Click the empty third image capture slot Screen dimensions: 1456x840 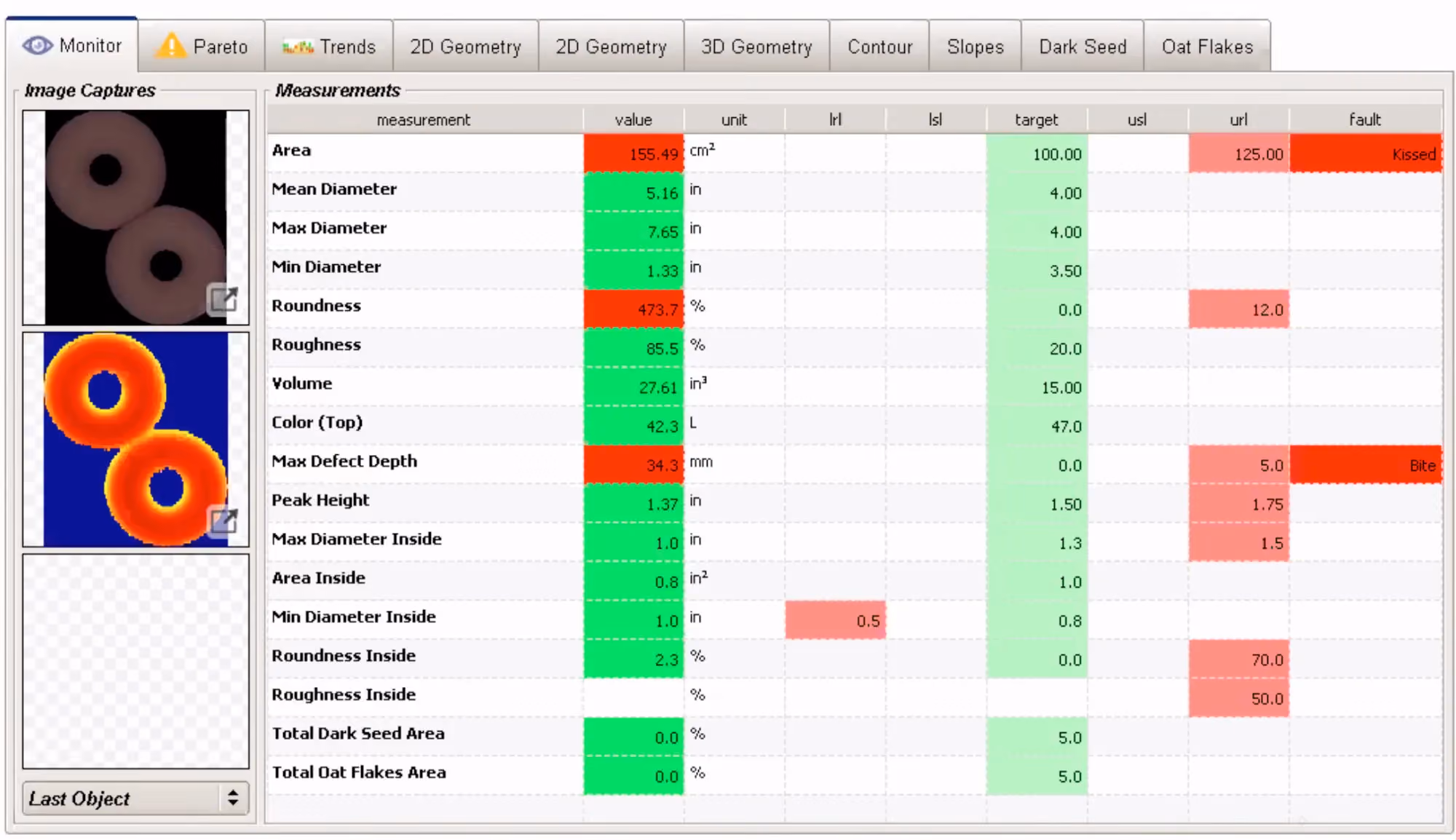(136, 662)
